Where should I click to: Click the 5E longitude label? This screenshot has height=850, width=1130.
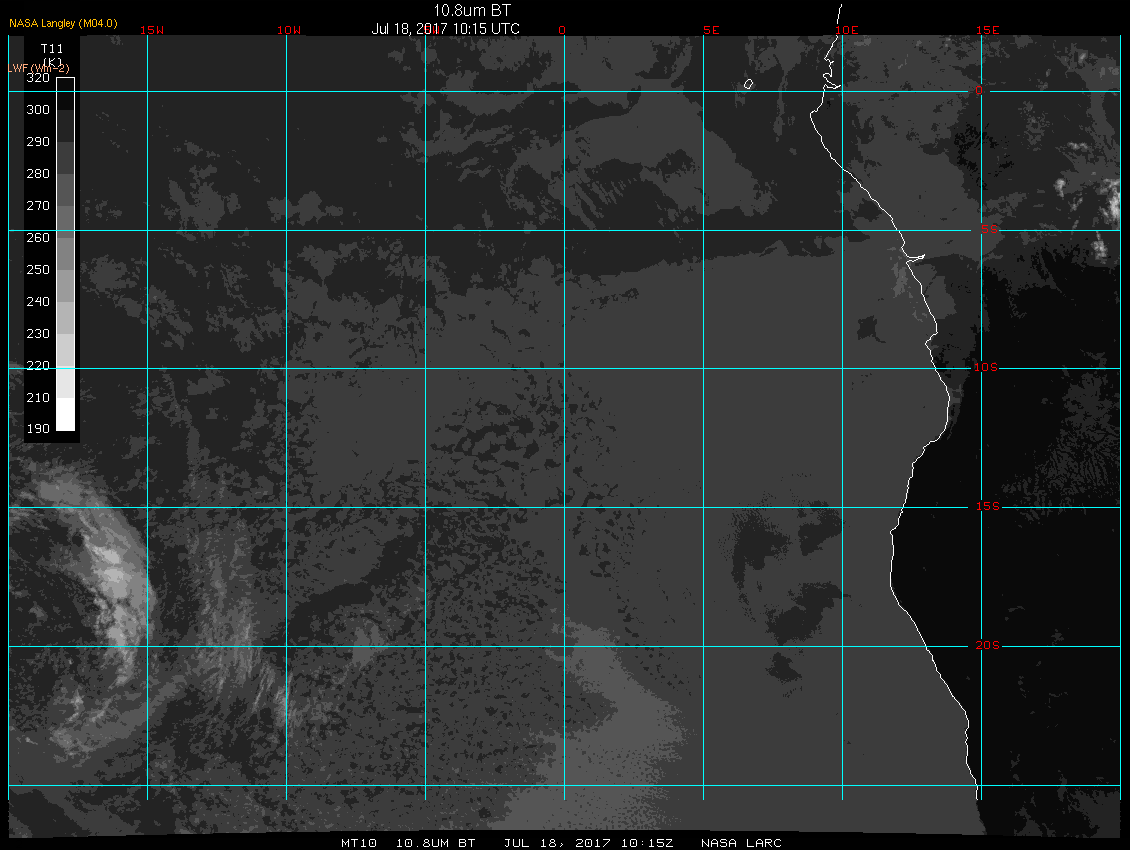[711, 30]
